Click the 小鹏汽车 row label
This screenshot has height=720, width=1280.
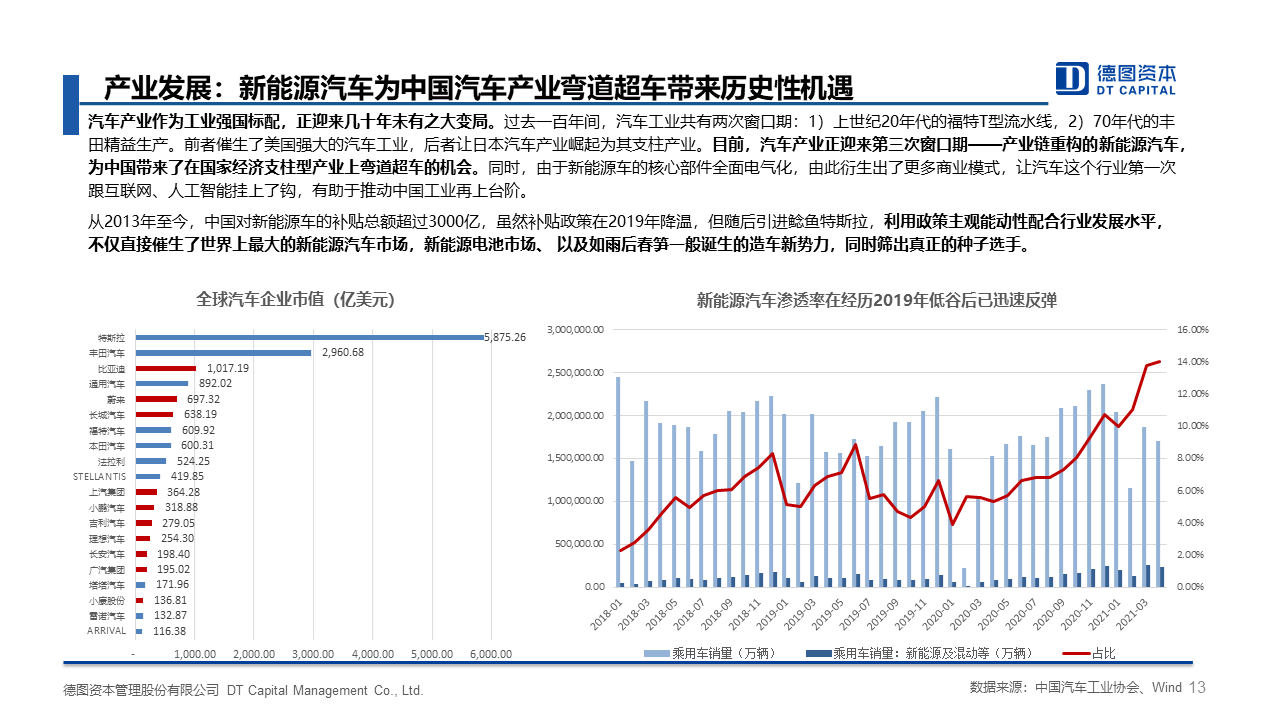106,508
